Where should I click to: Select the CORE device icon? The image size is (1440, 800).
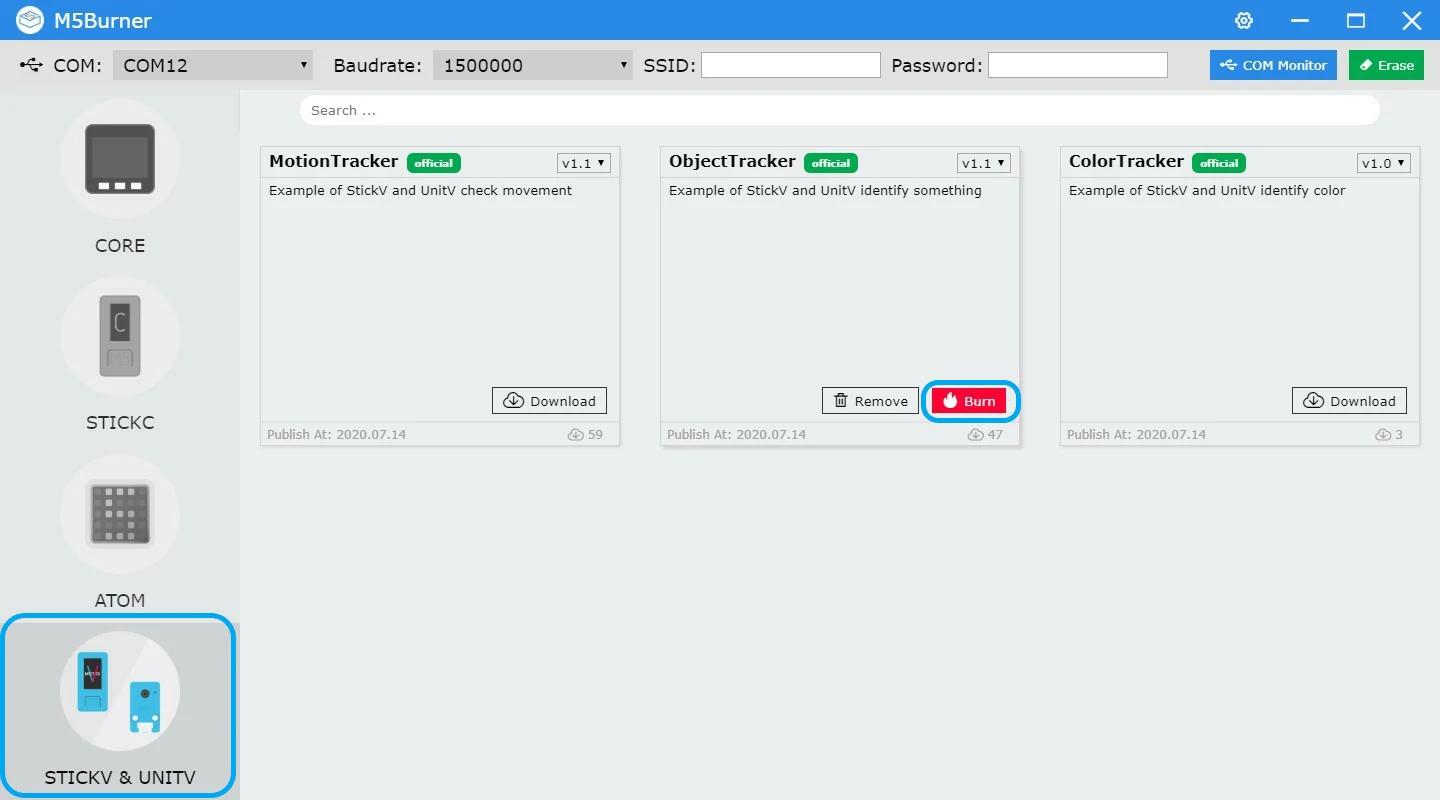tap(120, 159)
